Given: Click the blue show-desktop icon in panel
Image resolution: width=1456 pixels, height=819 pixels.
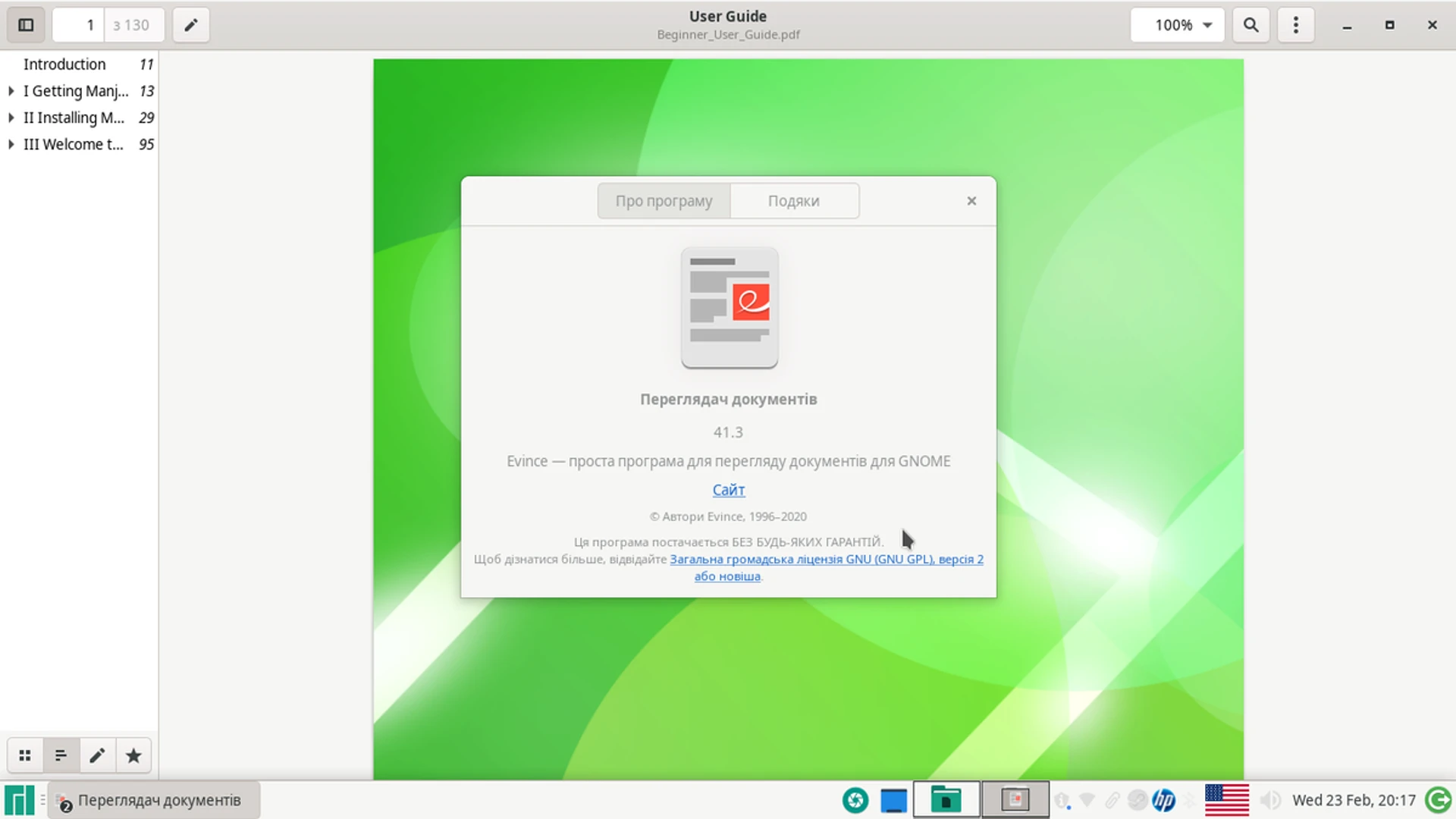Looking at the screenshot, I should [x=894, y=800].
